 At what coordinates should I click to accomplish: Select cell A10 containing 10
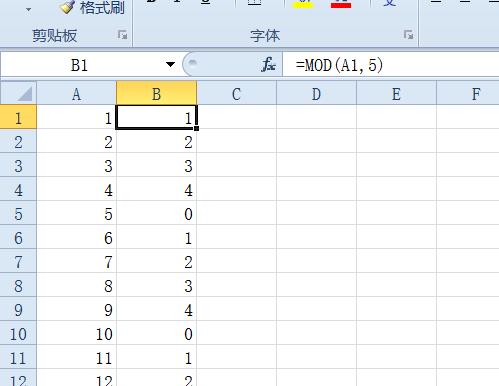click(76, 333)
